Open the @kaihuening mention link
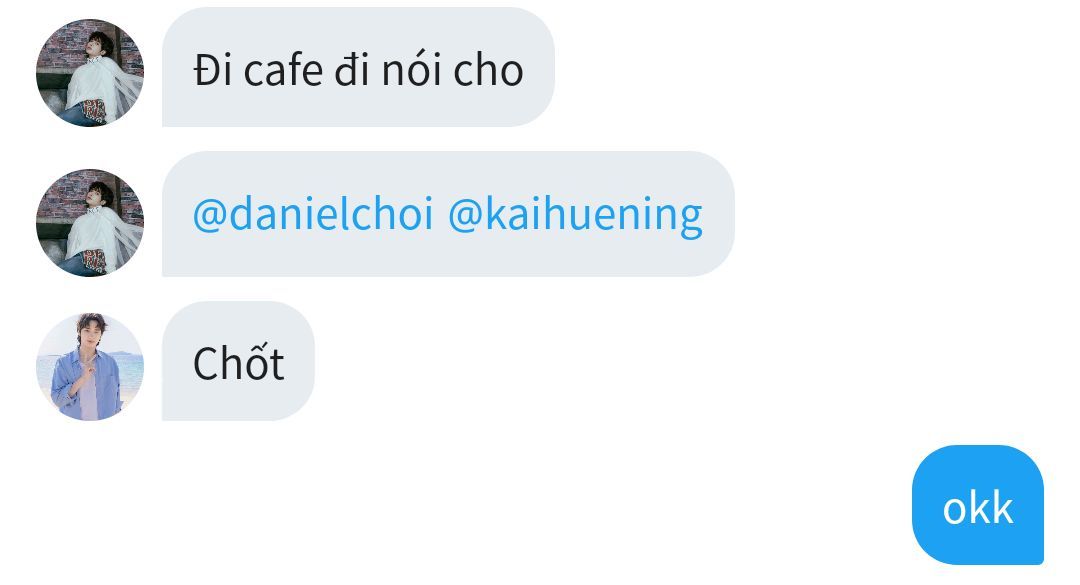Screen dimensions: 1080x585 (x=575, y=214)
